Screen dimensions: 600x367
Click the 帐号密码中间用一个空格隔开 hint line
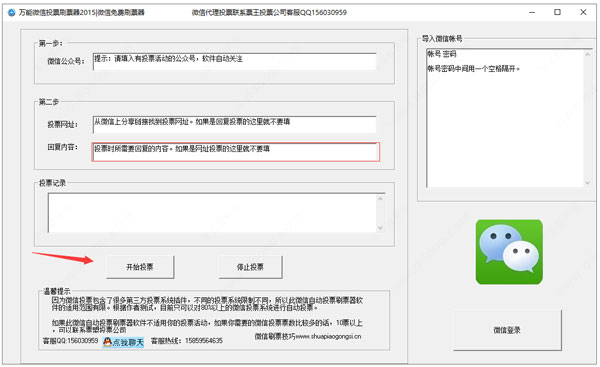(473, 69)
